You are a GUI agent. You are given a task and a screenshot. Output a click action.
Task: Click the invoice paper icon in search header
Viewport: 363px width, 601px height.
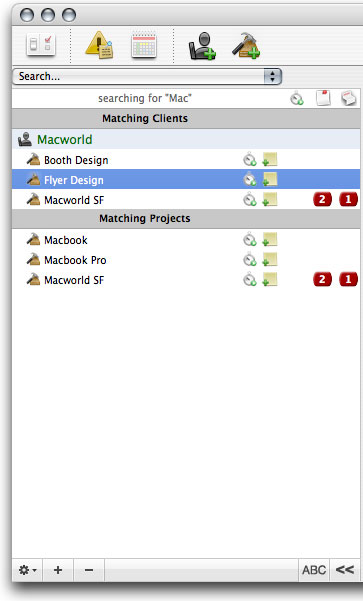[x=349, y=98]
